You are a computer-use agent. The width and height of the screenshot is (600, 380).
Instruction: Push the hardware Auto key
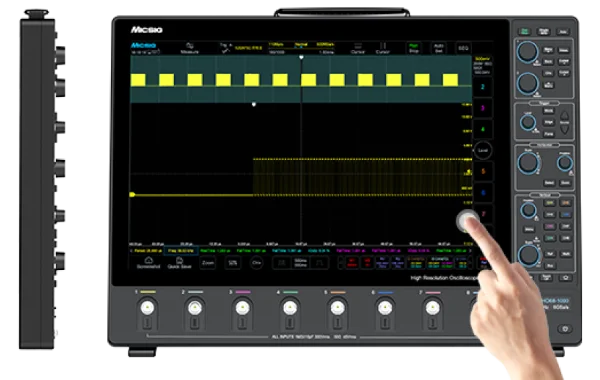tap(562, 31)
